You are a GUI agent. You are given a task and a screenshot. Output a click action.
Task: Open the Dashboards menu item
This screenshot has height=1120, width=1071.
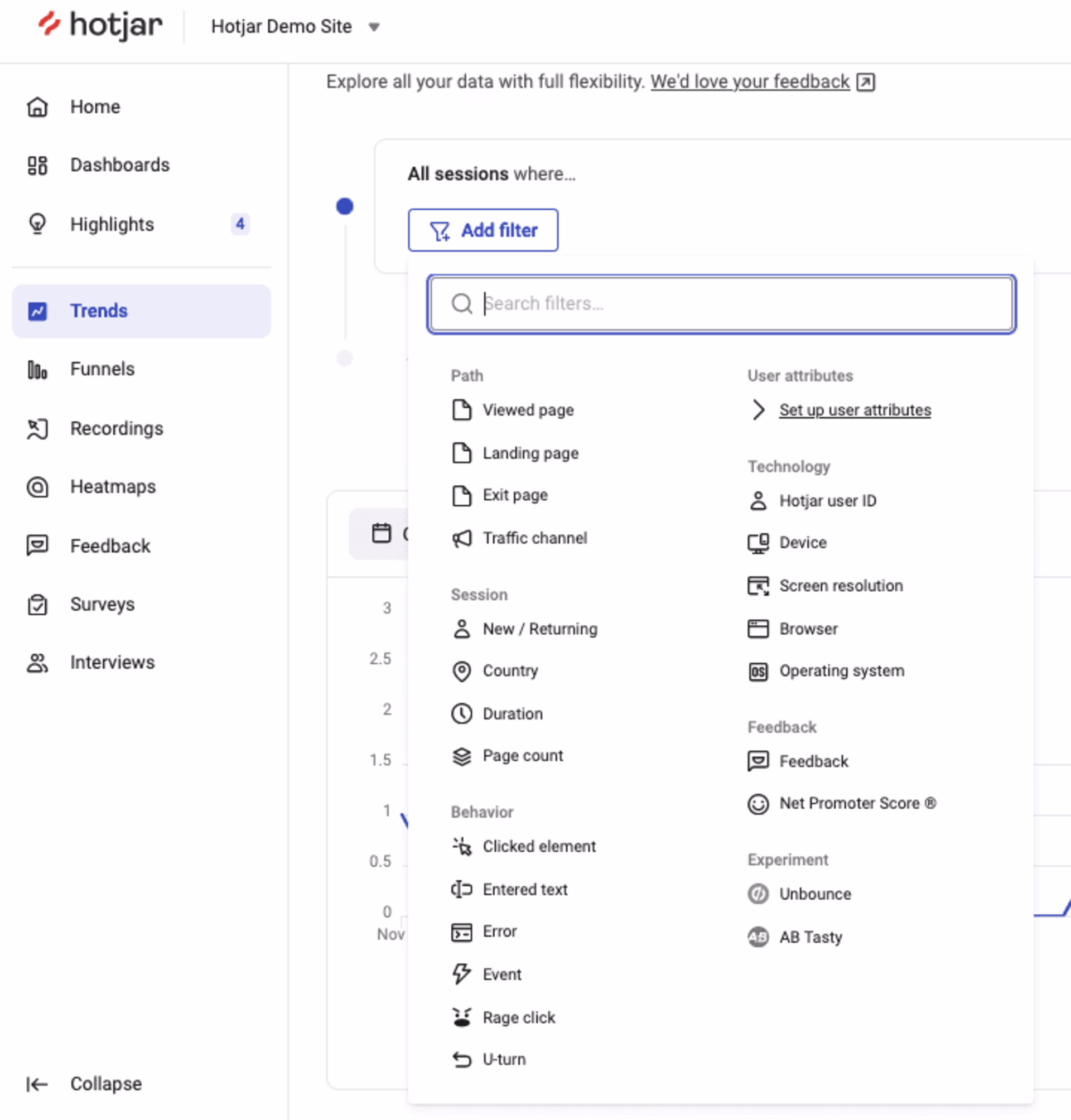(120, 165)
